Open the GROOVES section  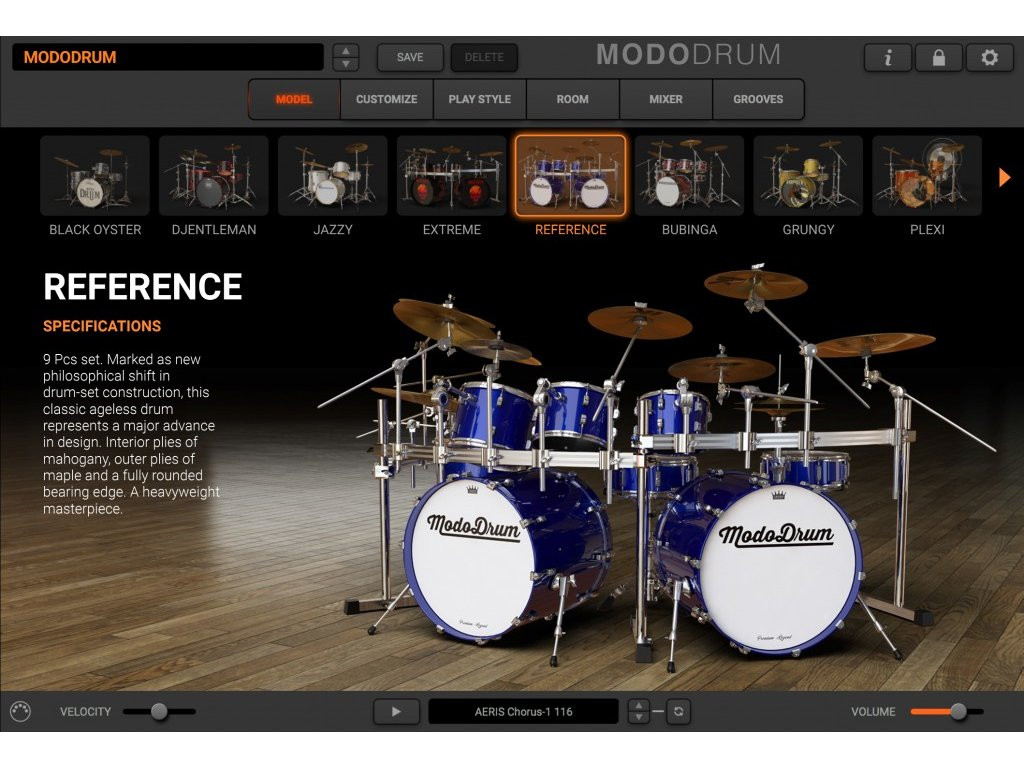758,99
